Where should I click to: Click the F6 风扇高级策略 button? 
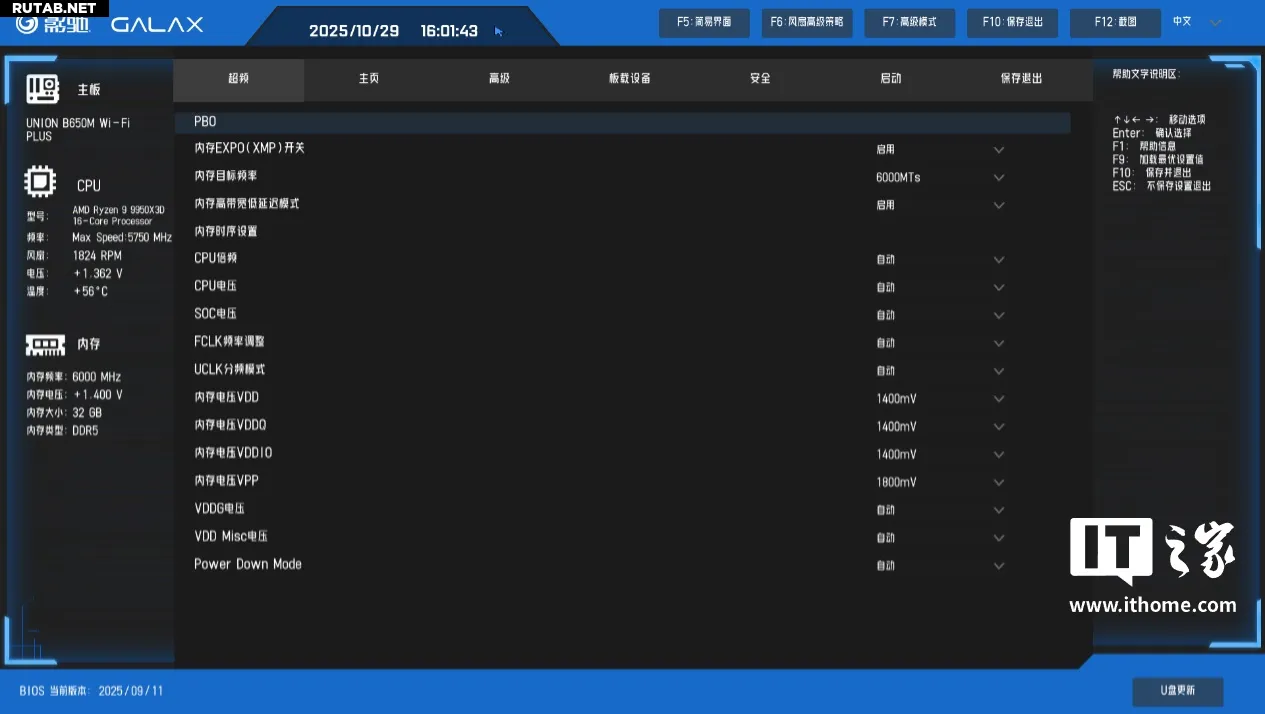coord(806,23)
